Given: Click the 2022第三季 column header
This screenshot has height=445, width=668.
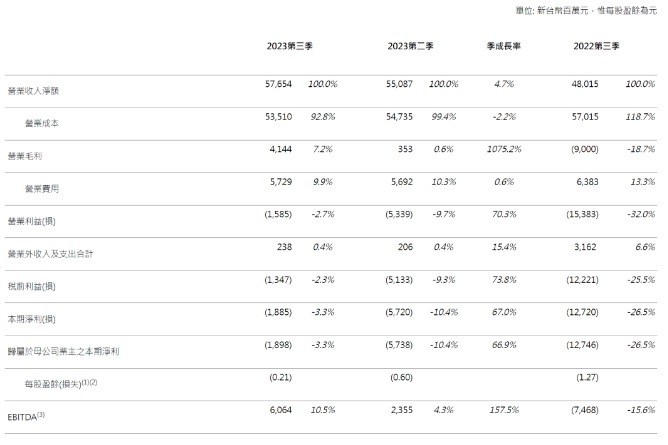Looking at the screenshot, I should click(598, 46).
